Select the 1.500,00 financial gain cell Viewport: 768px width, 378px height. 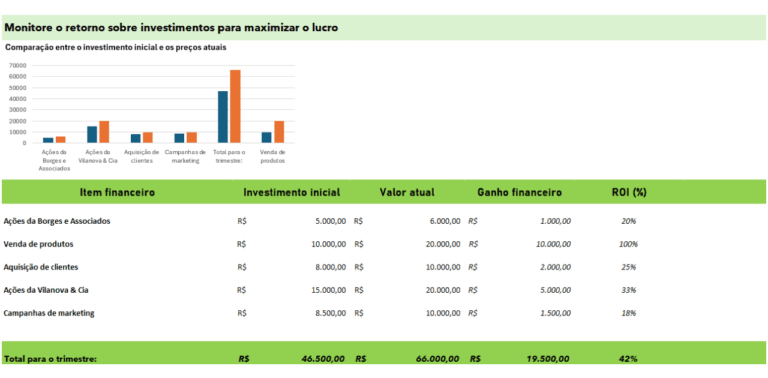pyautogui.click(x=520, y=313)
